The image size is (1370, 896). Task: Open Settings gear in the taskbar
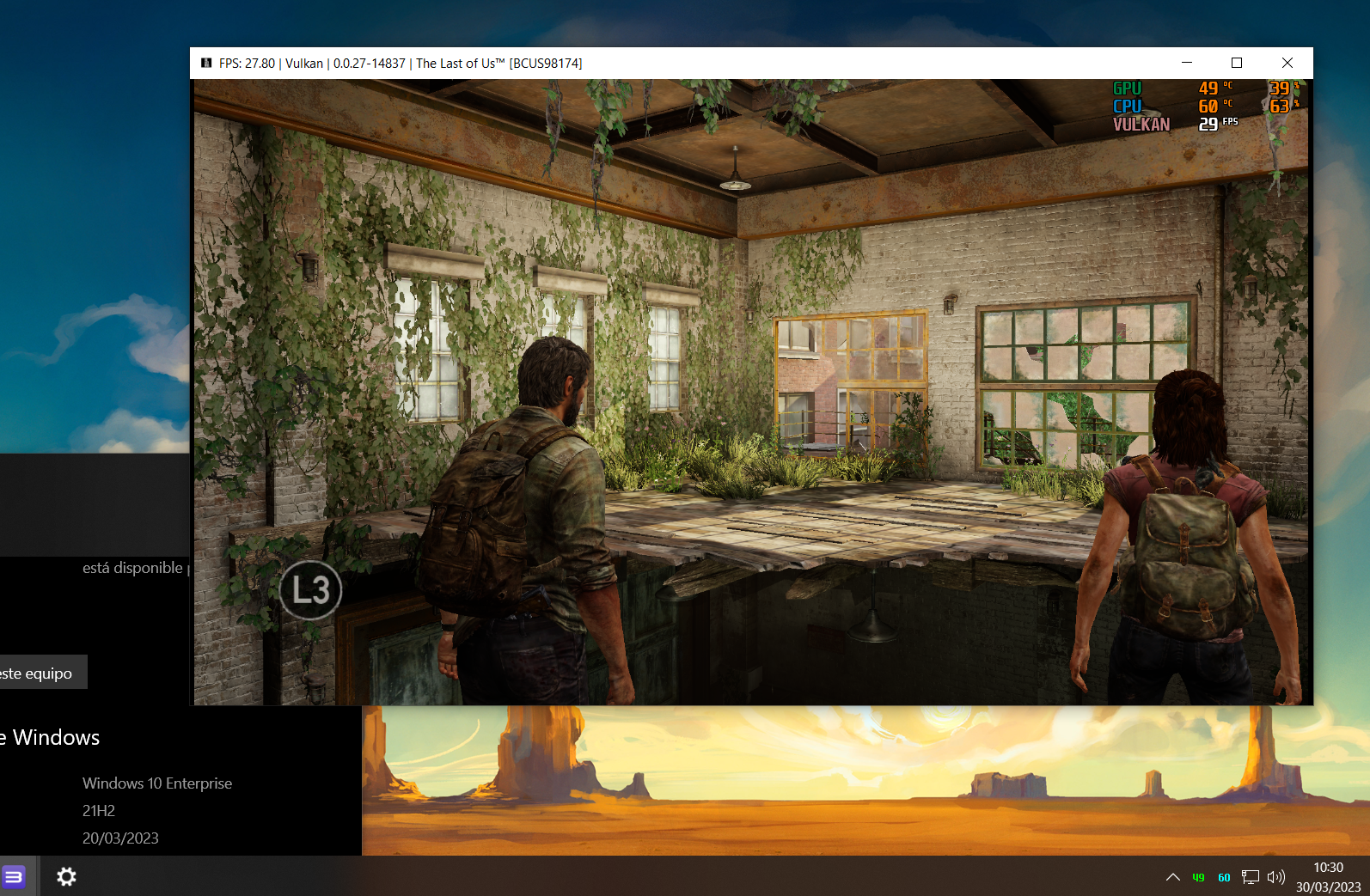click(x=66, y=876)
